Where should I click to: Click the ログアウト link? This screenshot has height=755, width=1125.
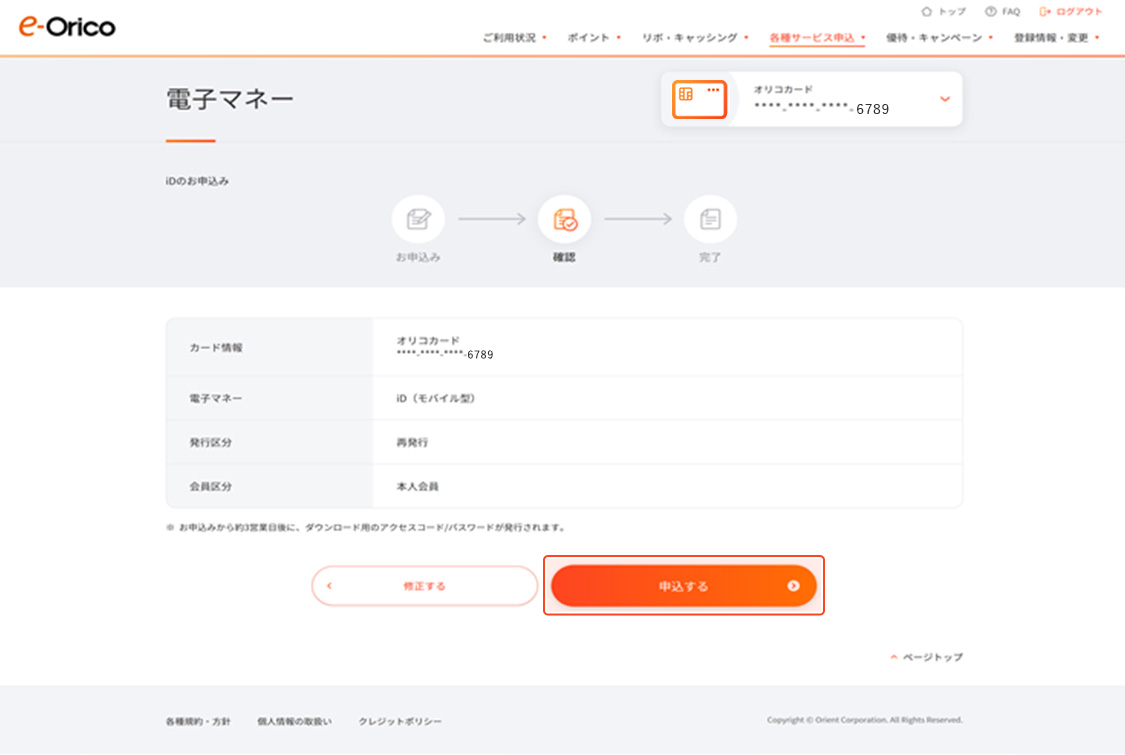pyautogui.click(x=1079, y=11)
